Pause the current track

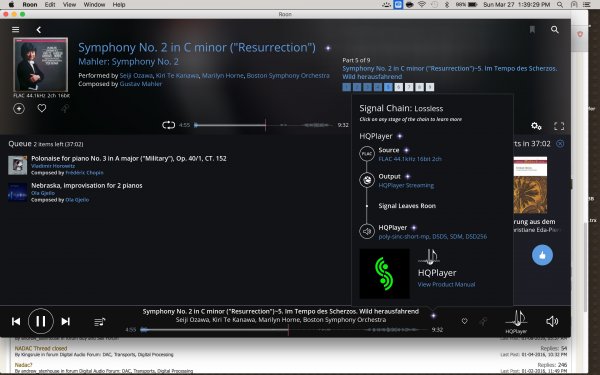41,321
